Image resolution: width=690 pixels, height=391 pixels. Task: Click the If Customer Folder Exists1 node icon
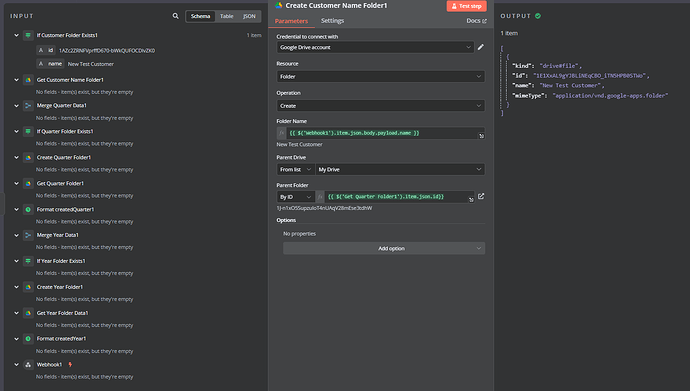(x=28, y=35)
